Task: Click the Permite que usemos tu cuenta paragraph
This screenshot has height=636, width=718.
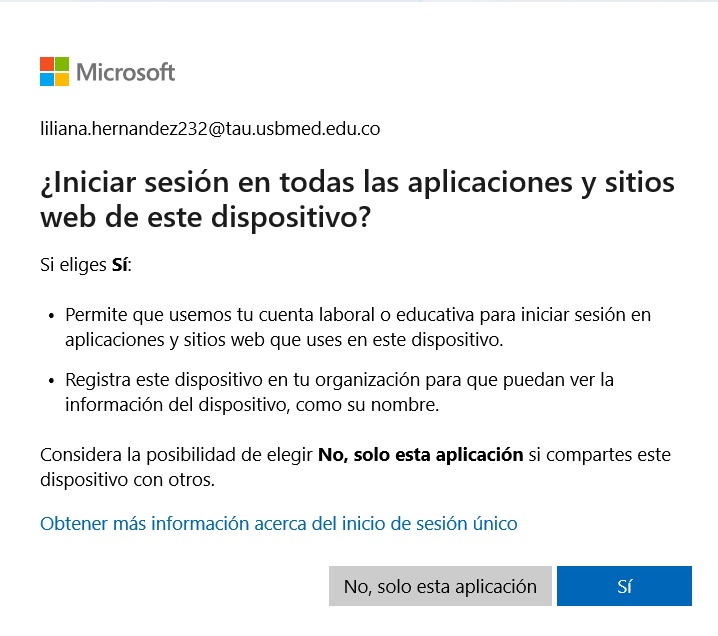Action: point(358,327)
